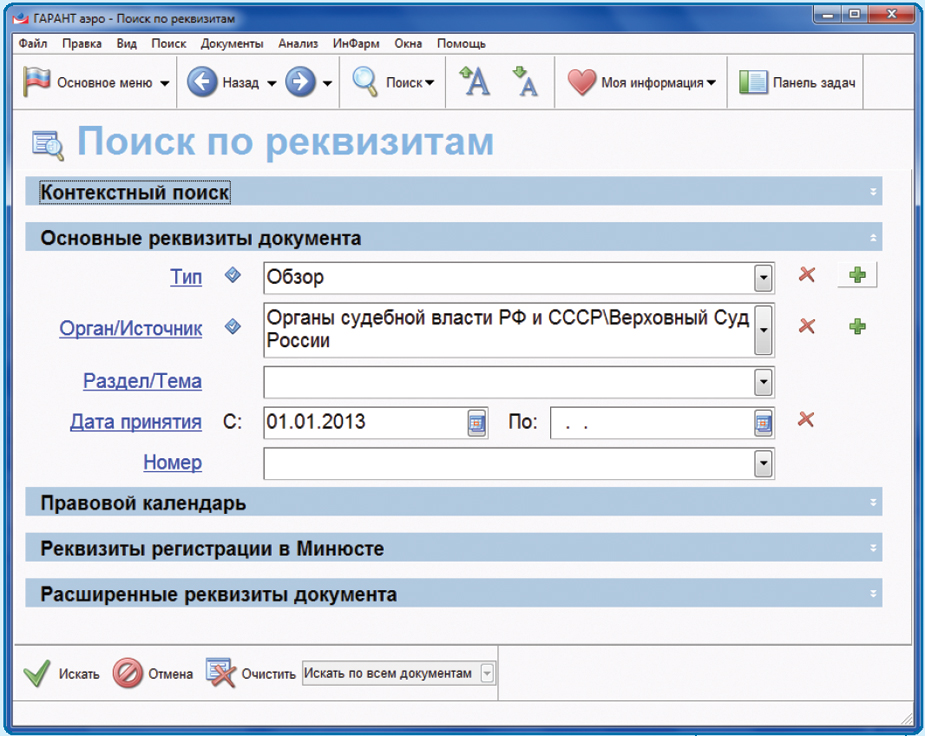The height and width of the screenshot is (736, 925).
Task: Open the Тип dropdown list
Action: tap(763, 277)
